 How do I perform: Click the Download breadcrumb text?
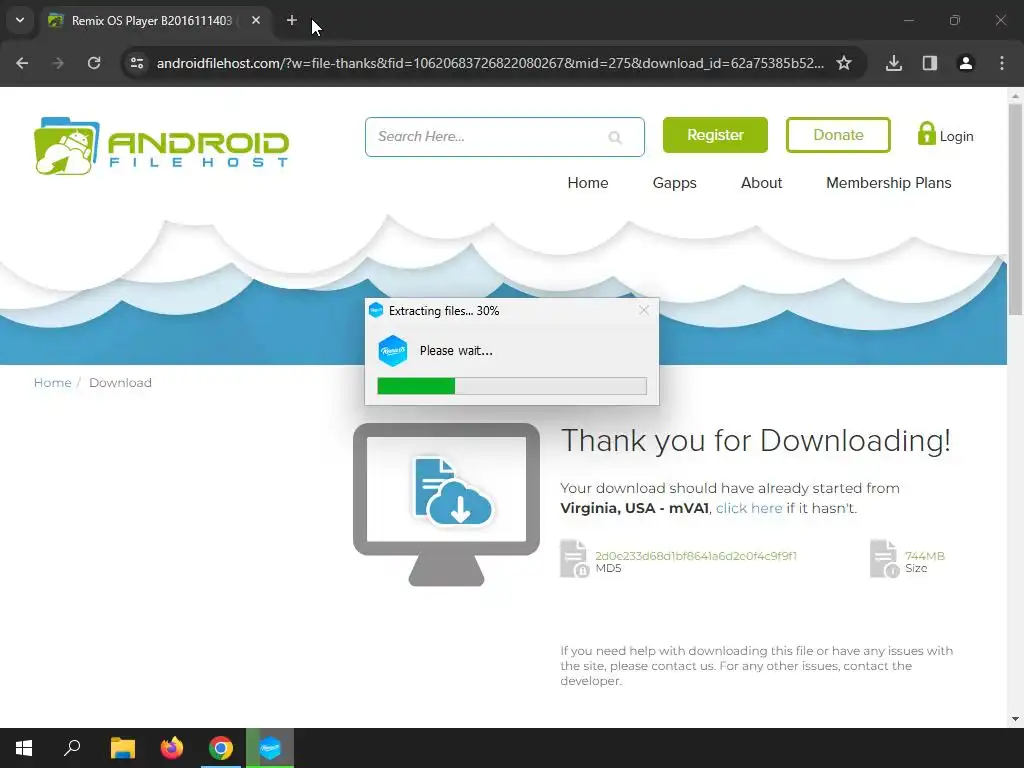pyautogui.click(x=120, y=383)
